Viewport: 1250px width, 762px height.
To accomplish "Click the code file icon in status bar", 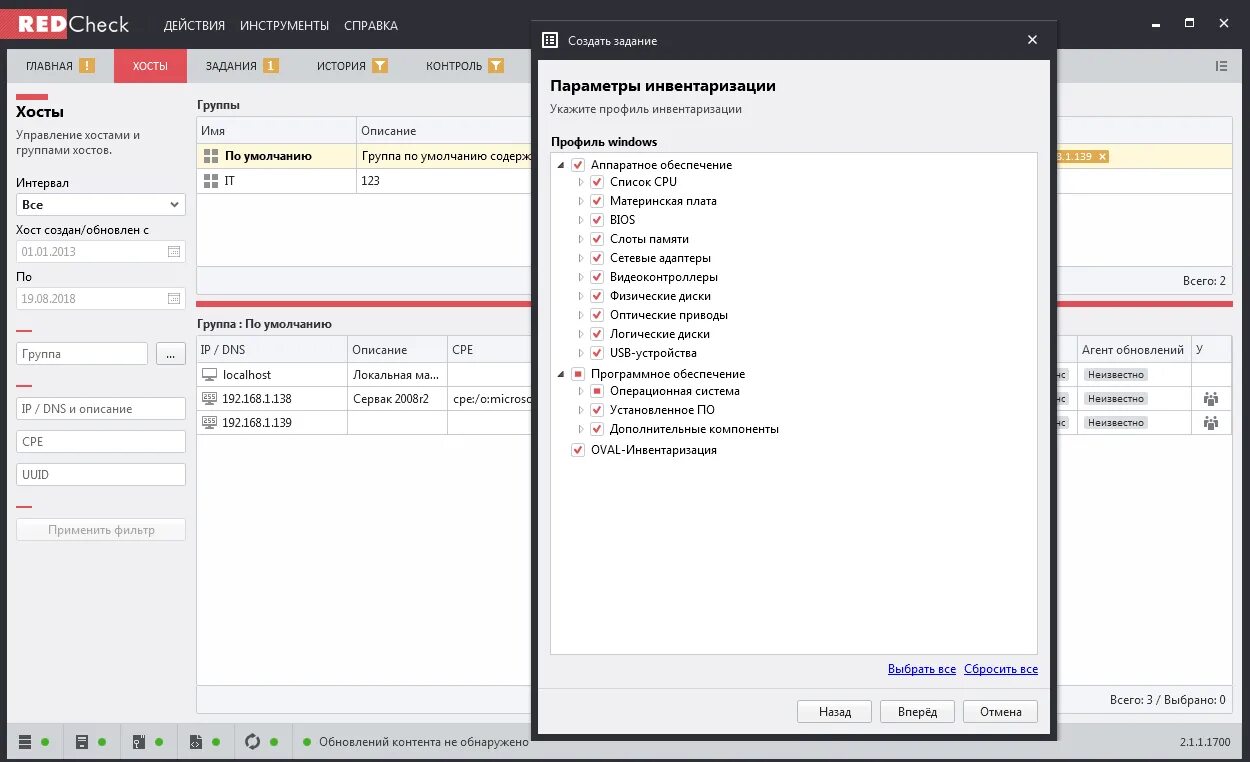I will [196, 742].
